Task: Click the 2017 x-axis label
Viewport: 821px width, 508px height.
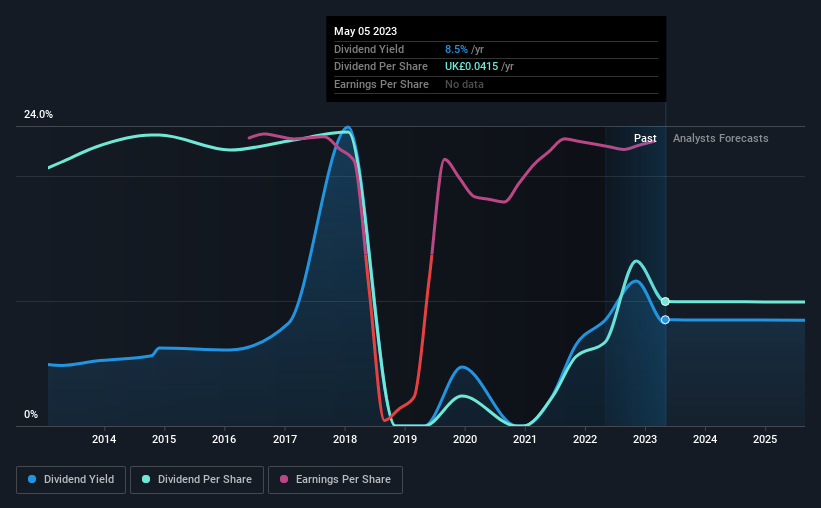Action: point(285,439)
